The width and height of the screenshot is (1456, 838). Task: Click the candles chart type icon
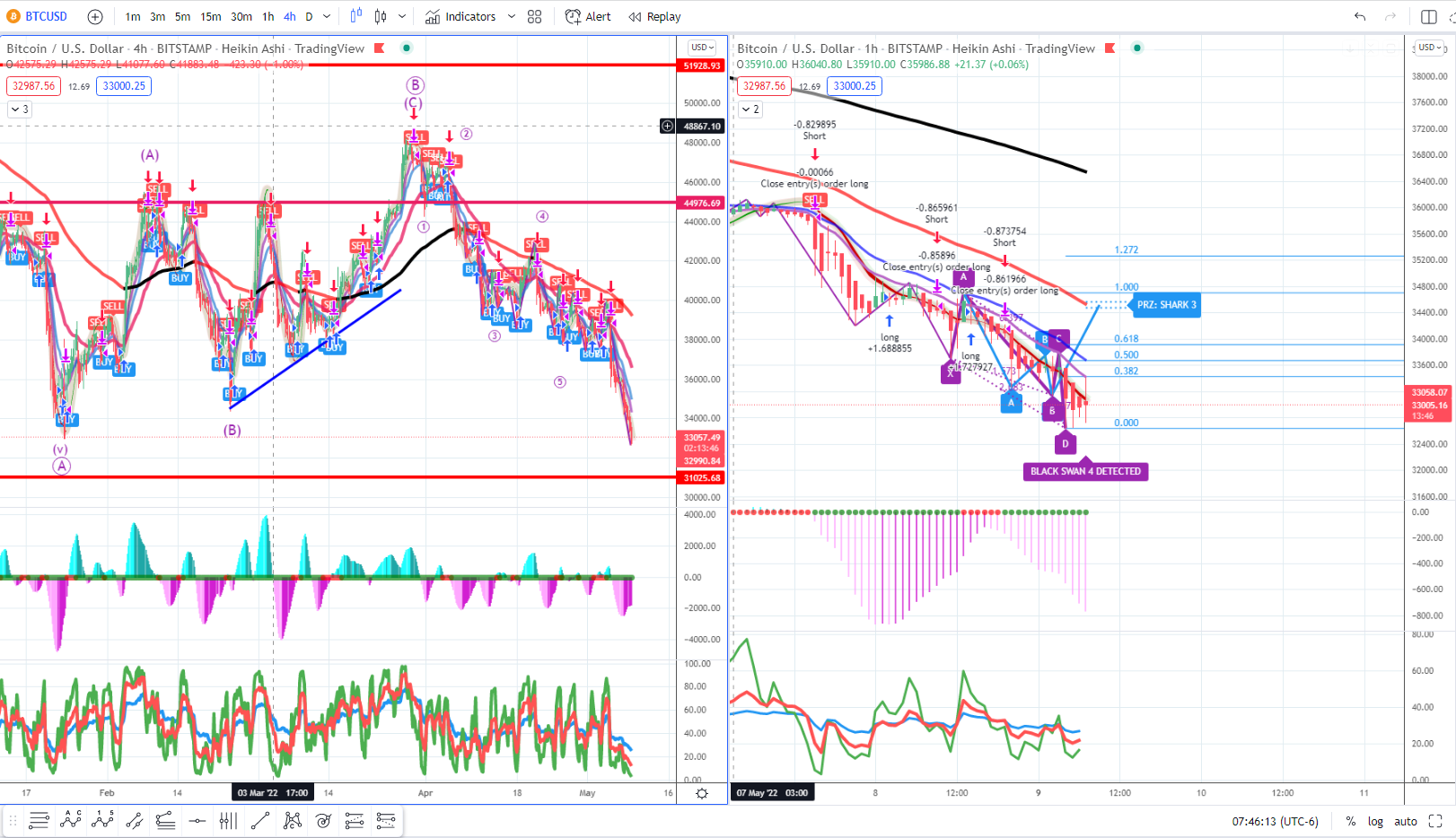point(381,16)
